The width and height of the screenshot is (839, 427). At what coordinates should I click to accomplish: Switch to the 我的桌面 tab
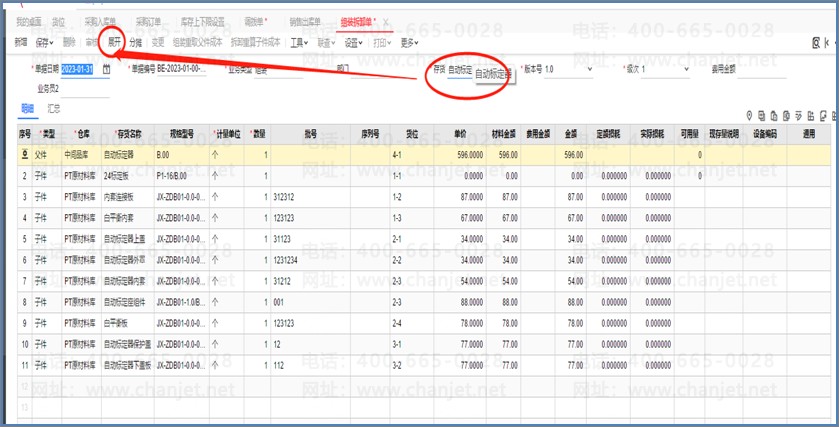[x=28, y=22]
